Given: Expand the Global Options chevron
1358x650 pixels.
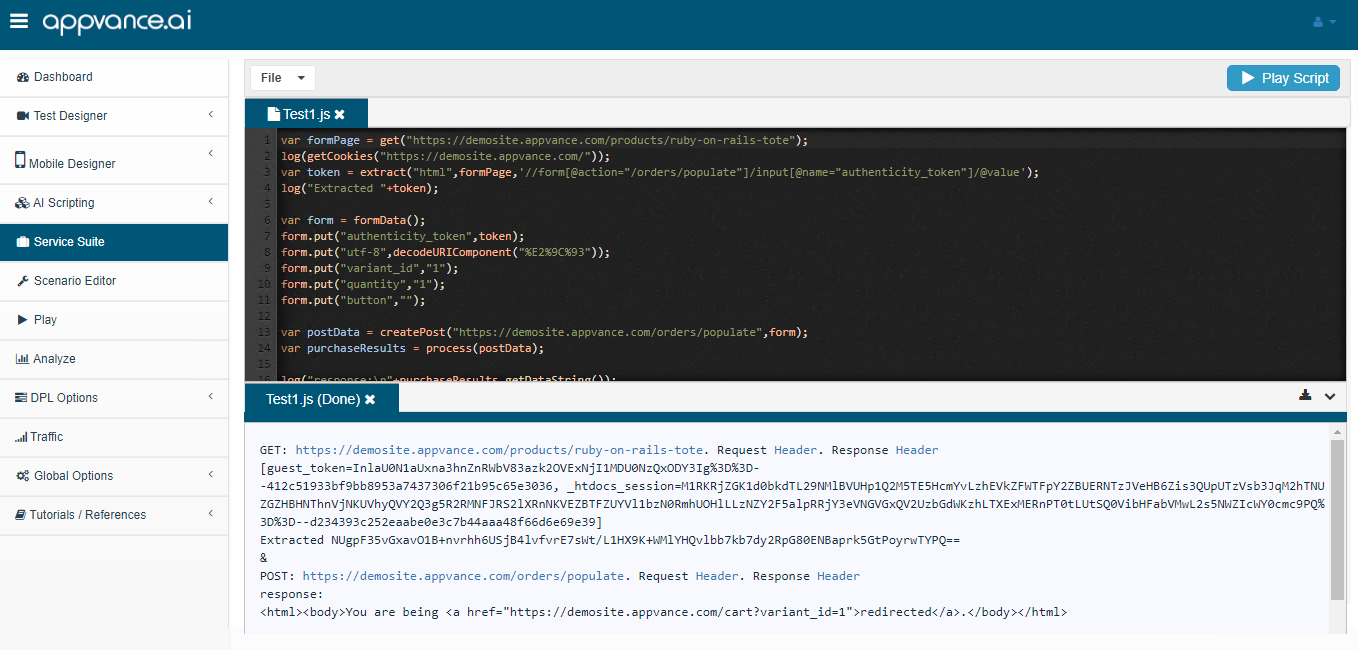Looking at the screenshot, I should pyautogui.click(x=211, y=475).
